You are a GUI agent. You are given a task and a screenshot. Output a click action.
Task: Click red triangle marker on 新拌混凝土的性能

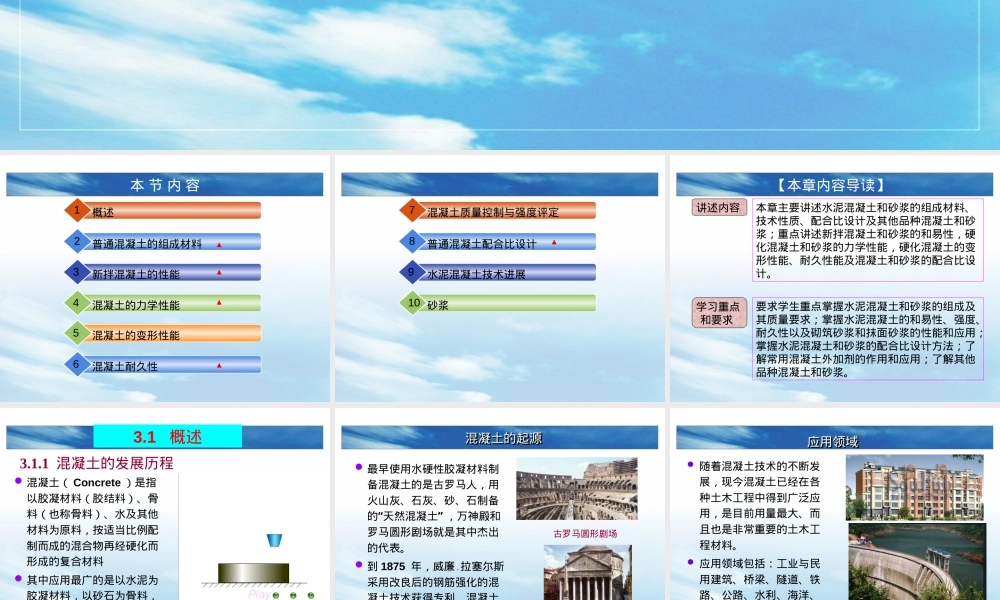219,272
